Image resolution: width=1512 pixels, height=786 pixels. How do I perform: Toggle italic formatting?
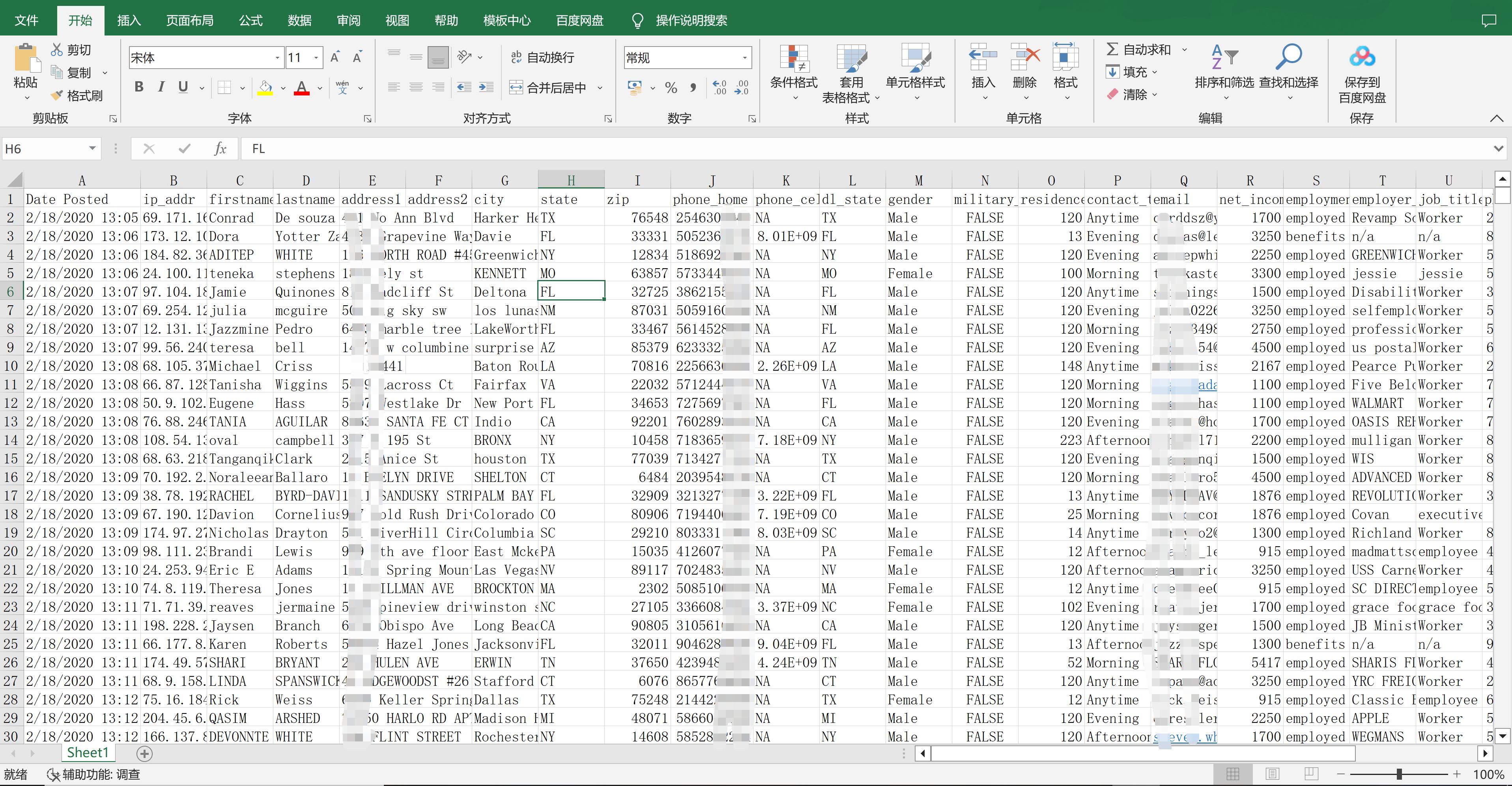(x=161, y=88)
